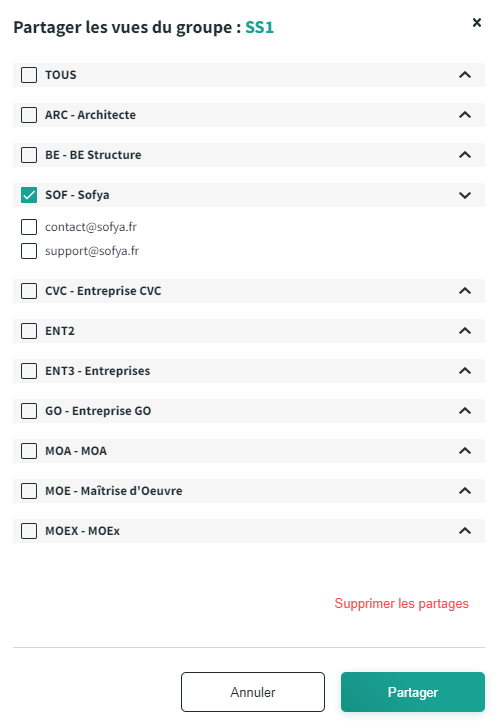Tick the support@sofya.fr checkbox
The height and width of the screenshot is (725, 497).
(x=29, y=251)
